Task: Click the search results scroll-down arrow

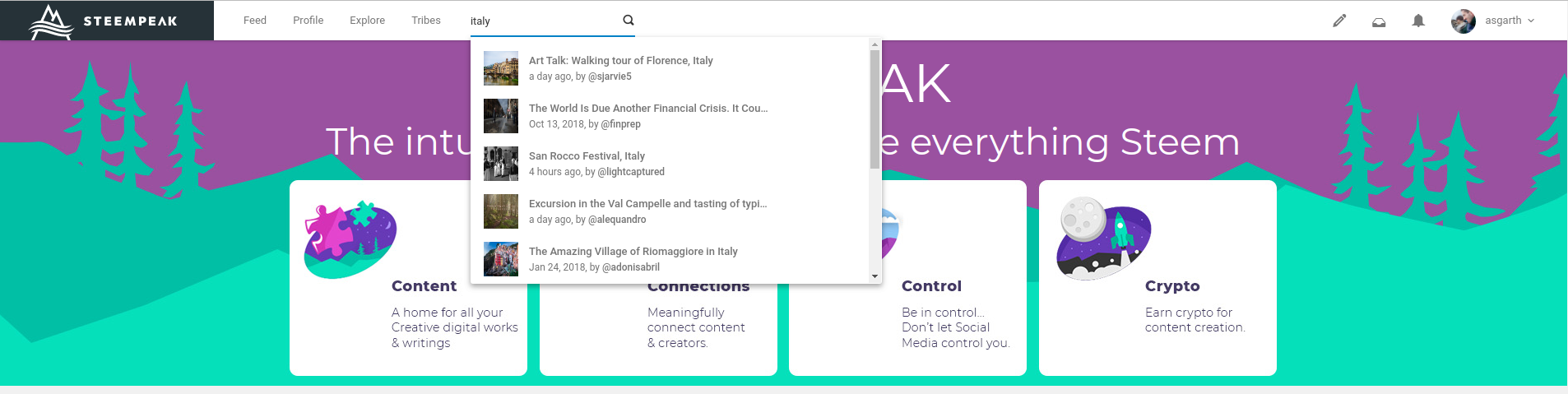Action: [x=874, y=276]
